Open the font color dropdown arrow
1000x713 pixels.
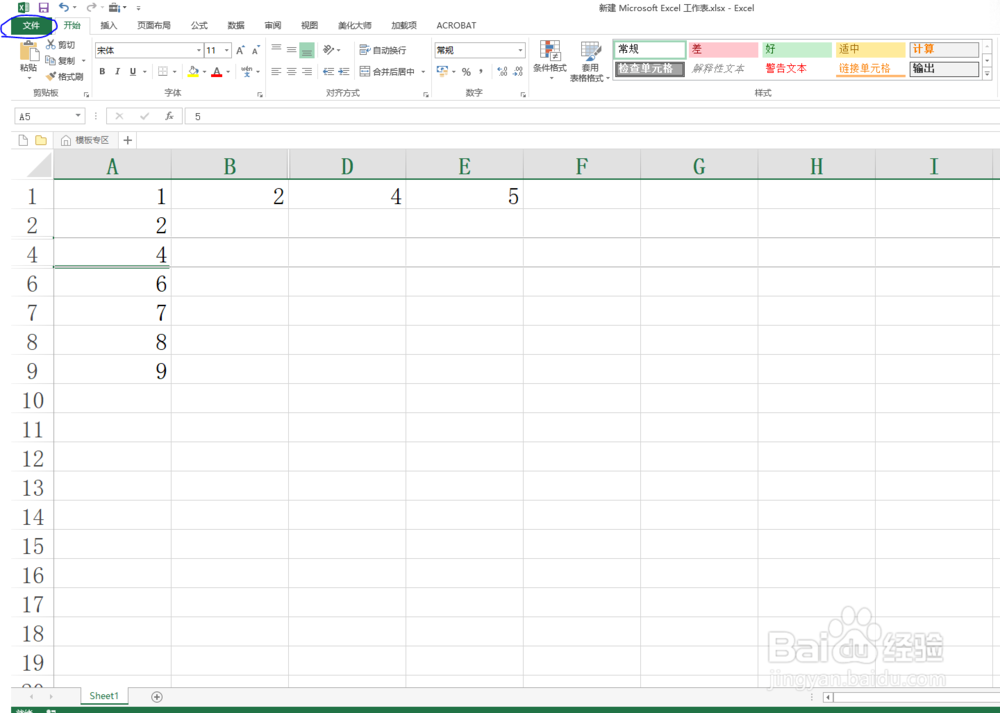point(228,71)
